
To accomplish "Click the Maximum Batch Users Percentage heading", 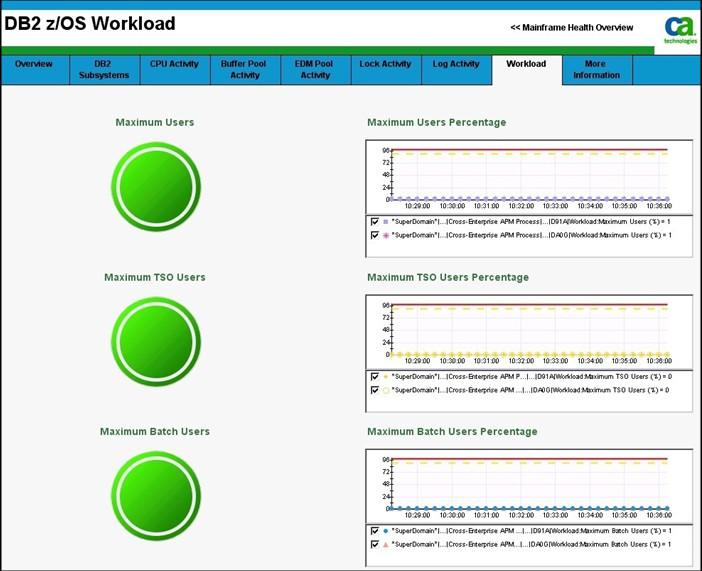I will (452, 432).
